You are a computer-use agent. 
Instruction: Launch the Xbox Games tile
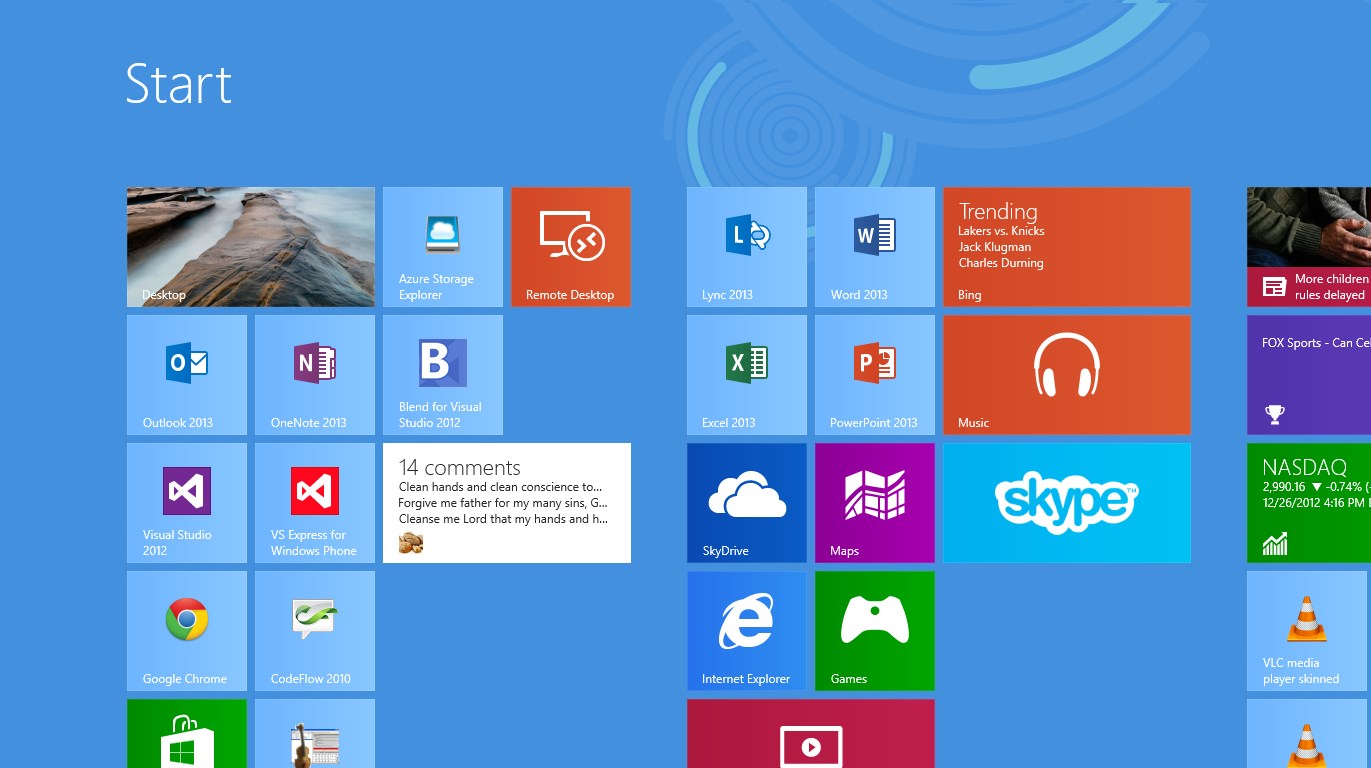[x=875, y=631]
